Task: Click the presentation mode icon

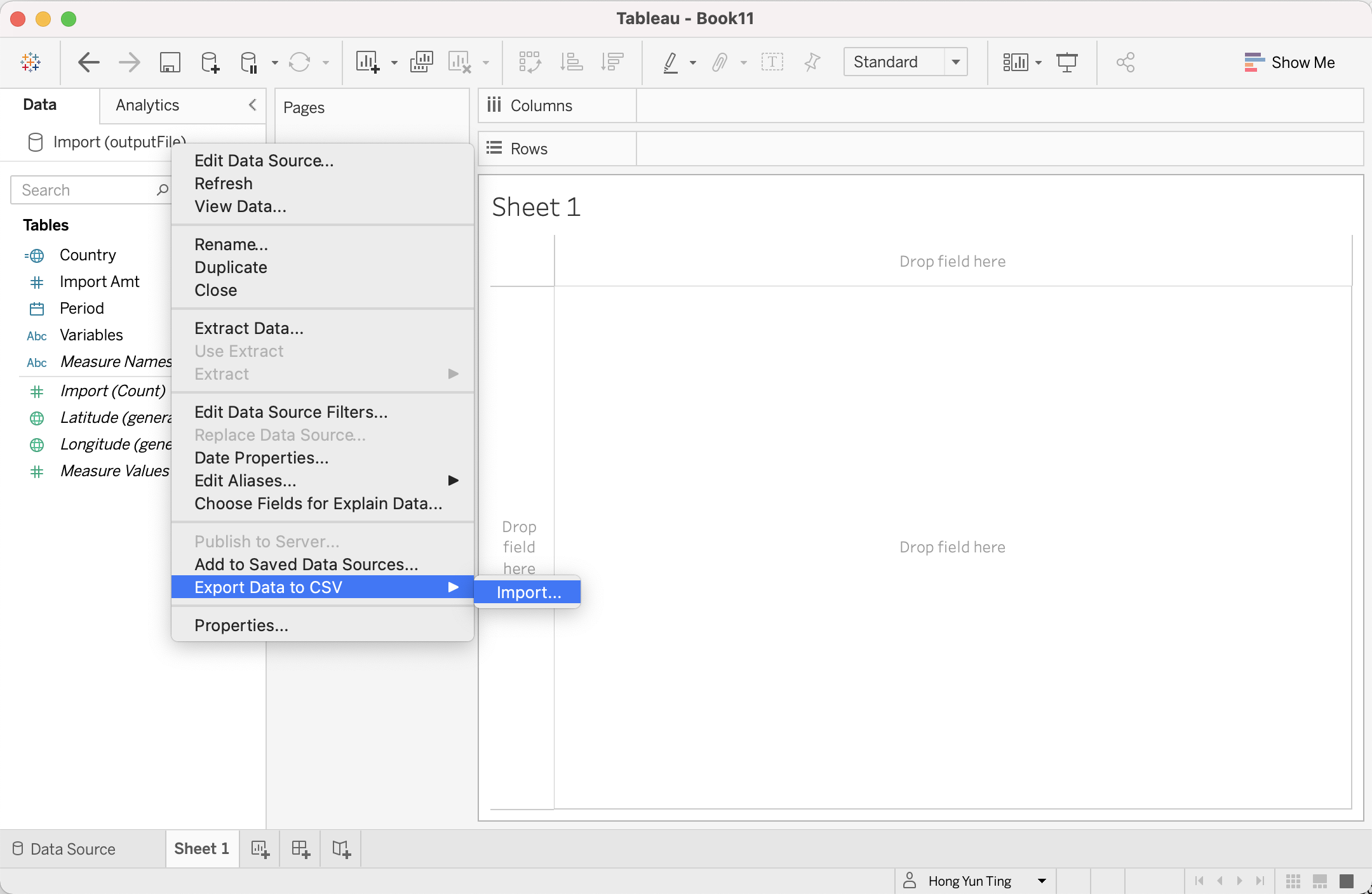Action: pos(1067,62)
